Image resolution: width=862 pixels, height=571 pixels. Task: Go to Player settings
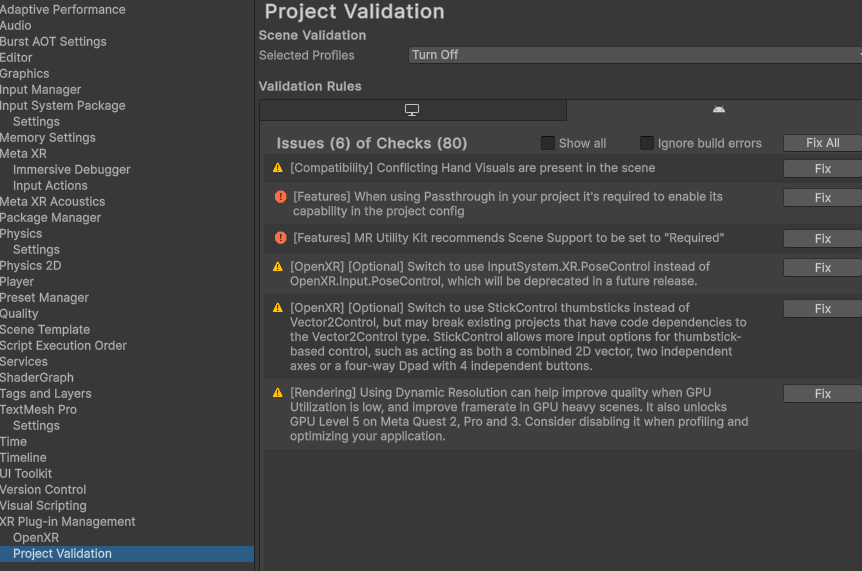coord(17,282)
